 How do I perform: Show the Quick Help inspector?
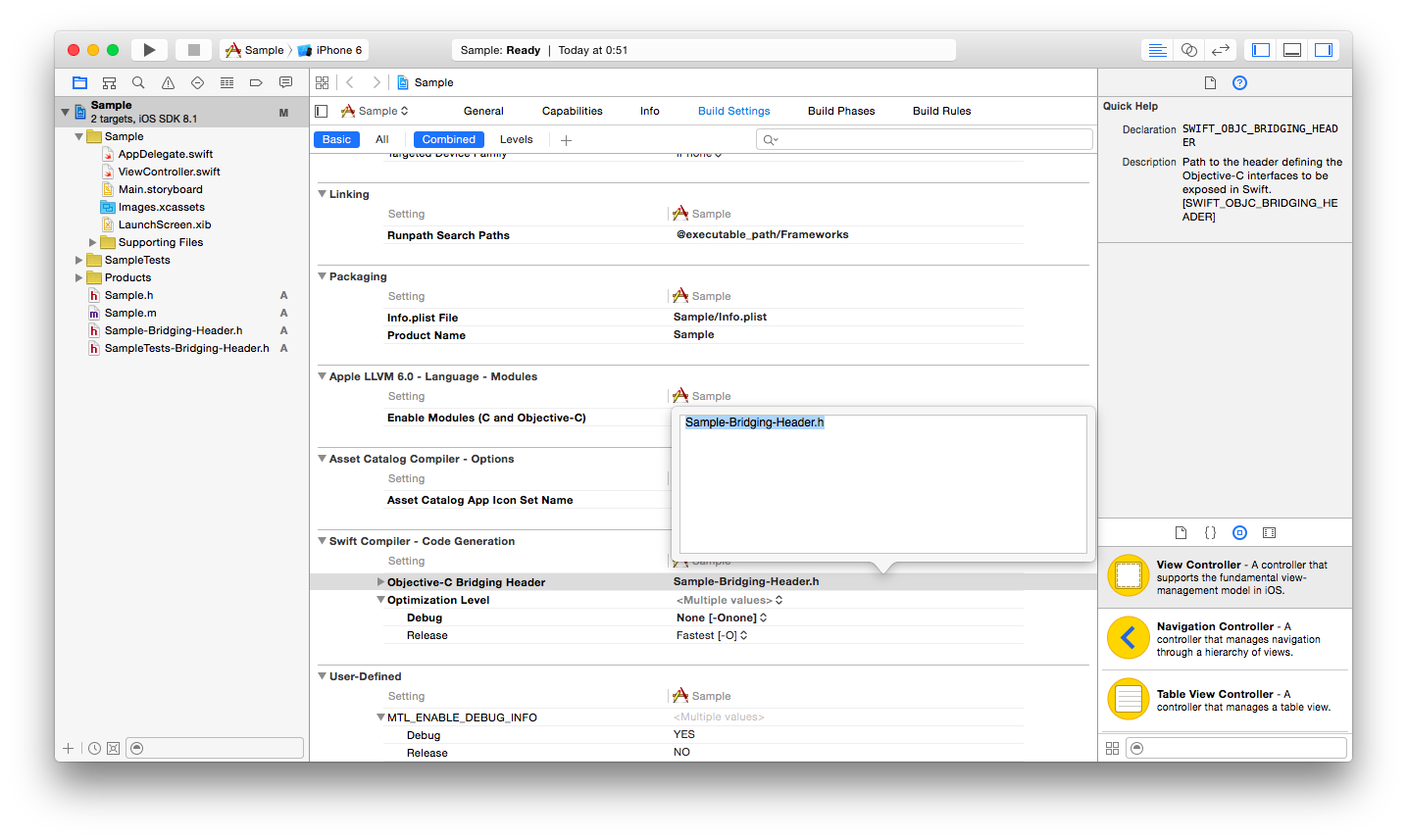(1239, 83)
